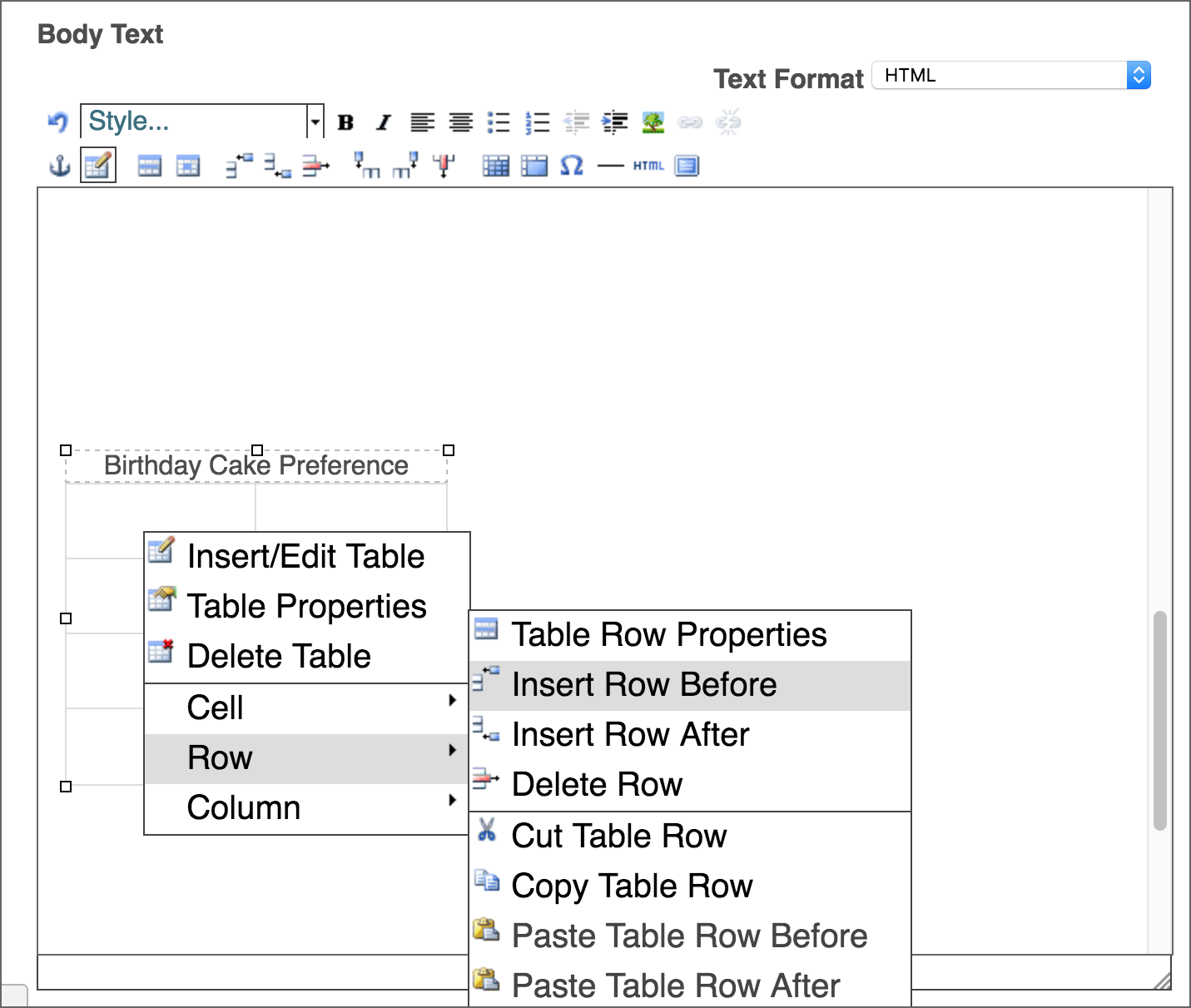Image resolution: width=1191 pixels, height=1008 pixels.
Task: Open the Text Format HTML dropdown
Action: point(1011,76)
